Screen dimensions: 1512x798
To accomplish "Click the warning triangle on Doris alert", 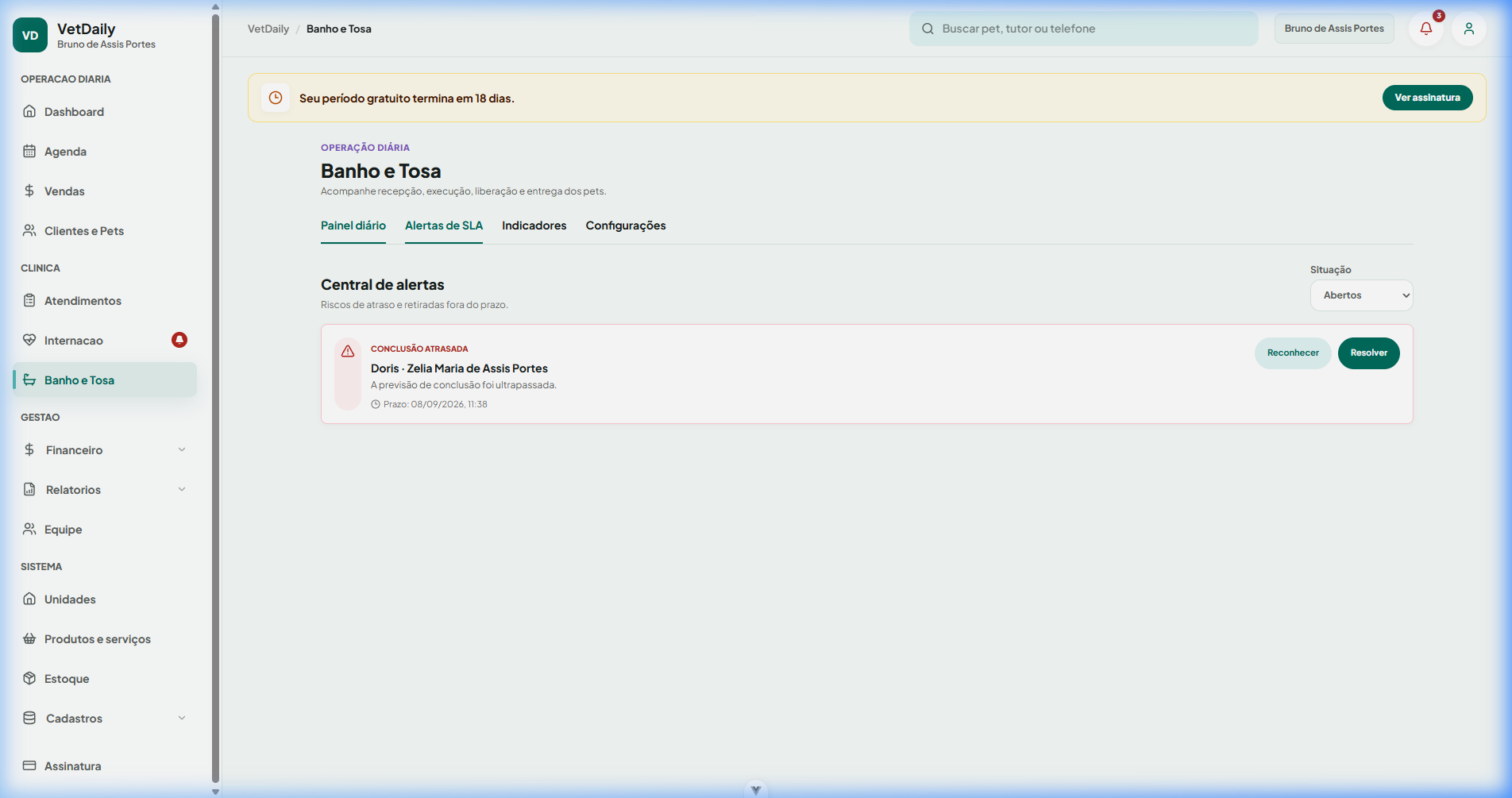I will 348,351.
